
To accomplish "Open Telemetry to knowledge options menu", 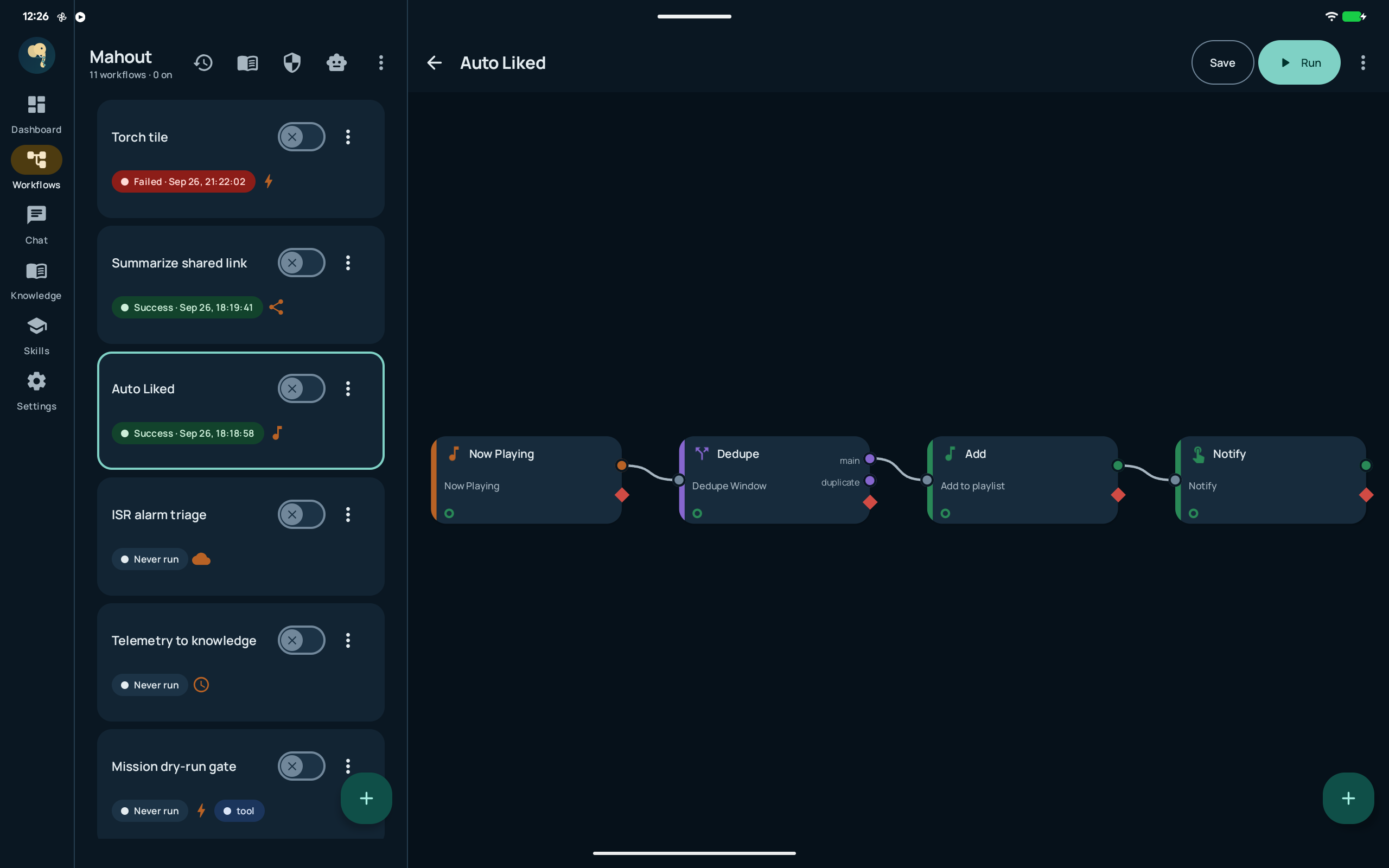I will (x=348, y=640).
